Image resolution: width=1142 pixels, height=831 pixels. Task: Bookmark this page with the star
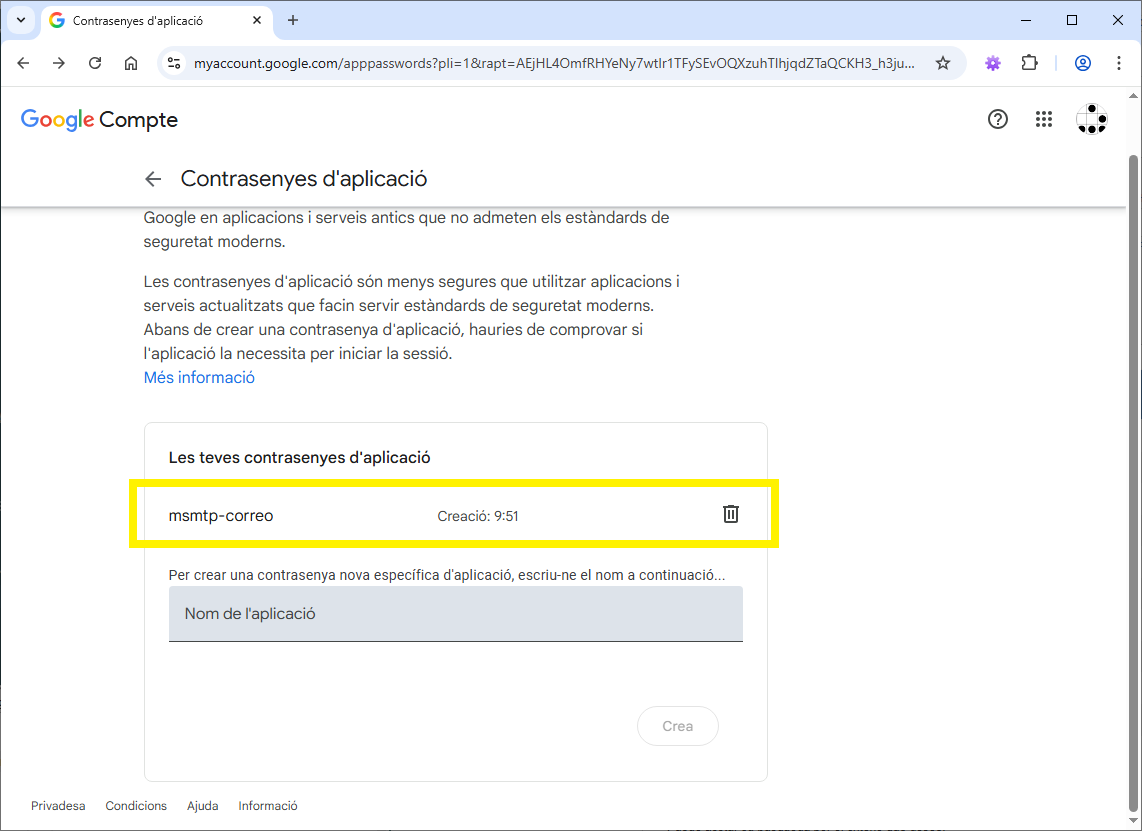tap(943, 62)
